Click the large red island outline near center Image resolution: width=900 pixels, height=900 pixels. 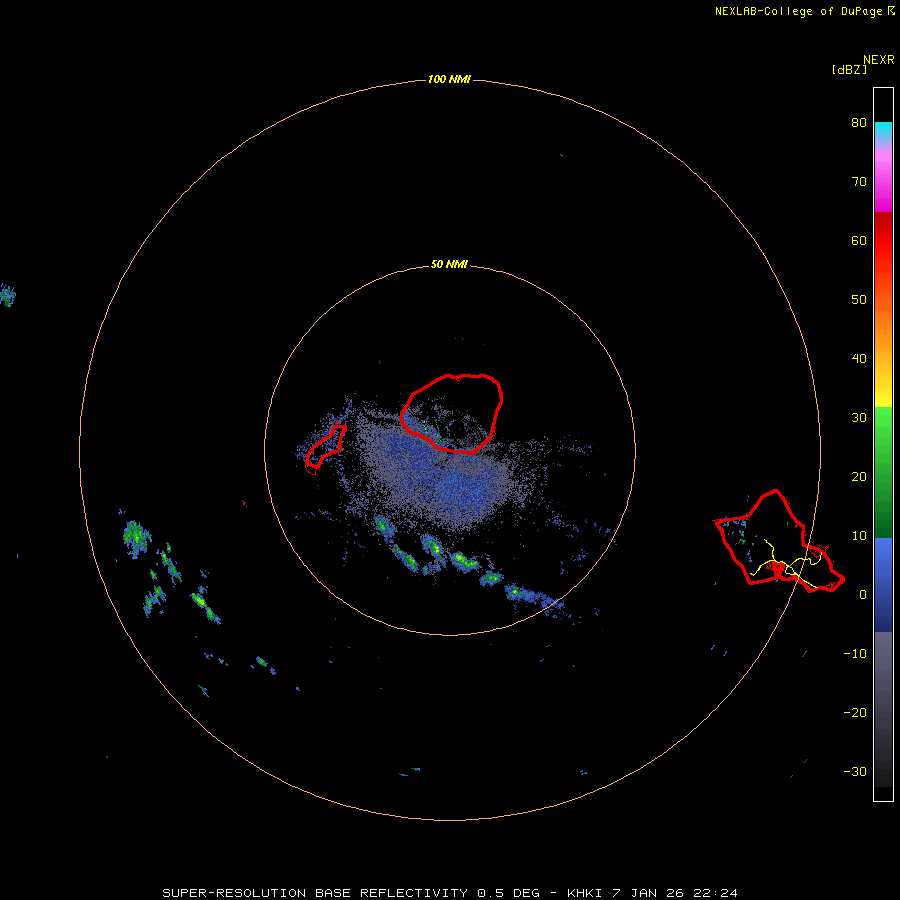coord(452,413)
